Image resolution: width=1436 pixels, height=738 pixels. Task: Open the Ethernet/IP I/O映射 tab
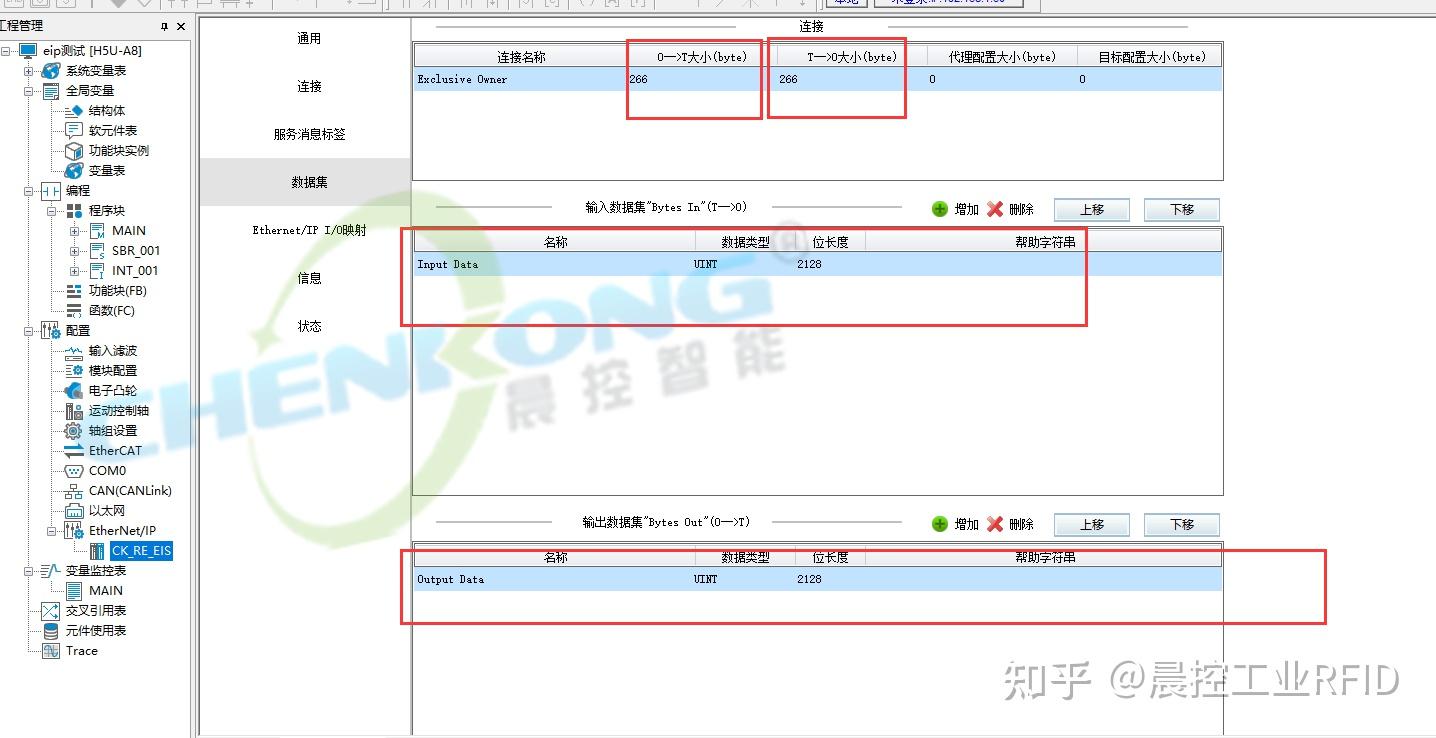point(309,231)
